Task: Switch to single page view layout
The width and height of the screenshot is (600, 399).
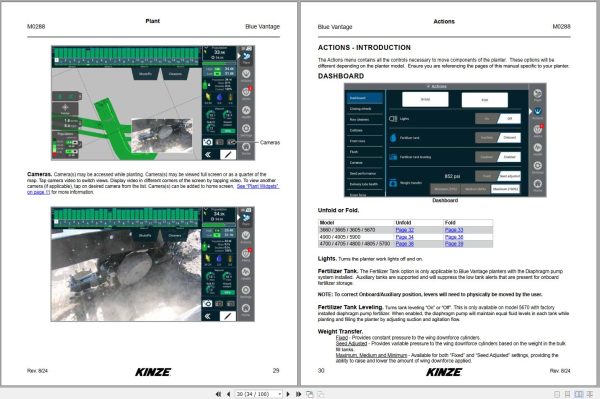Action: point(557,394)
